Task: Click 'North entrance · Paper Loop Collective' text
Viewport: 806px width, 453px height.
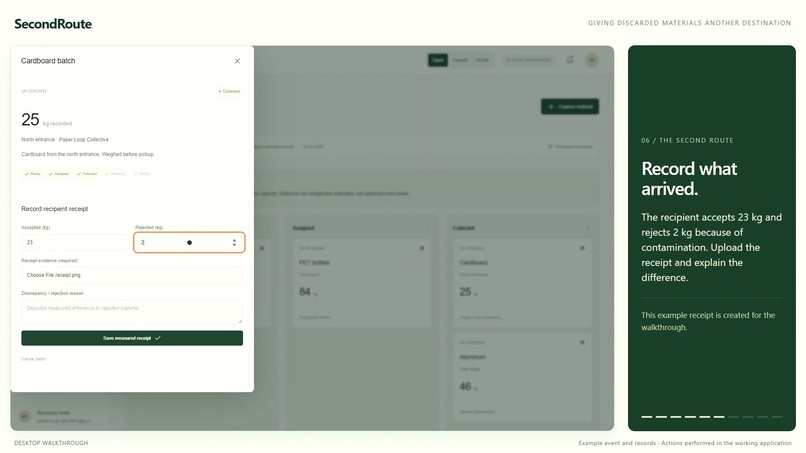Action: click(x=65, y=139)
